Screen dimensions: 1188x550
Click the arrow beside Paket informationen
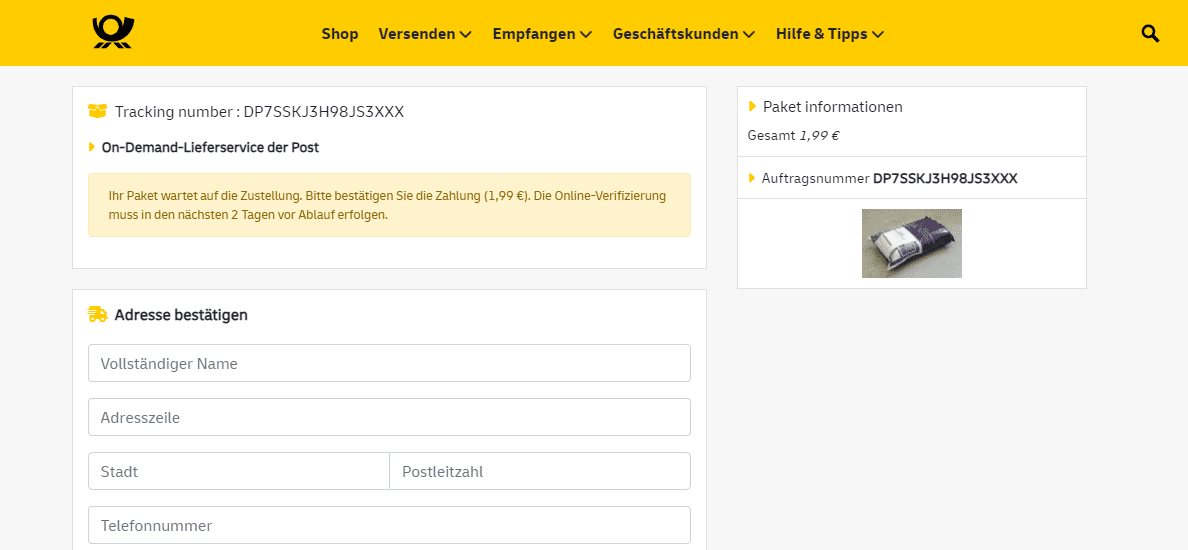pos(752,106)
